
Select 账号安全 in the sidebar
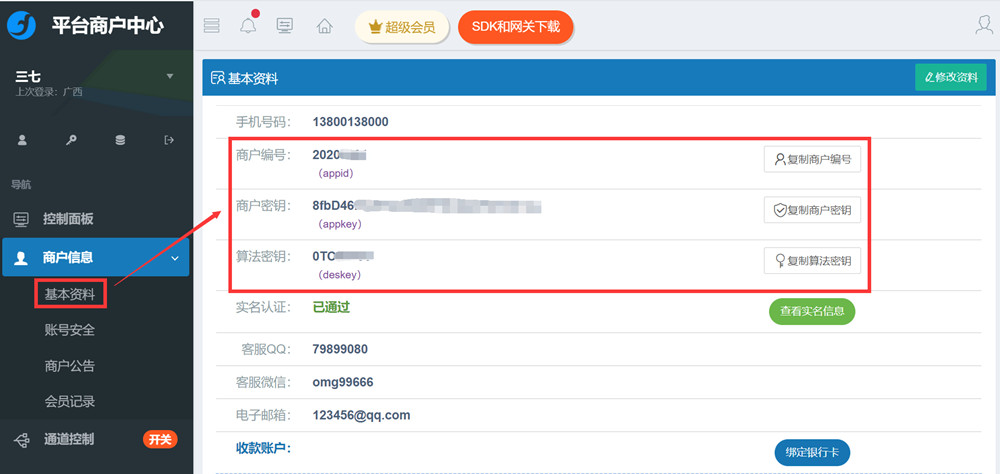point(70,330)
